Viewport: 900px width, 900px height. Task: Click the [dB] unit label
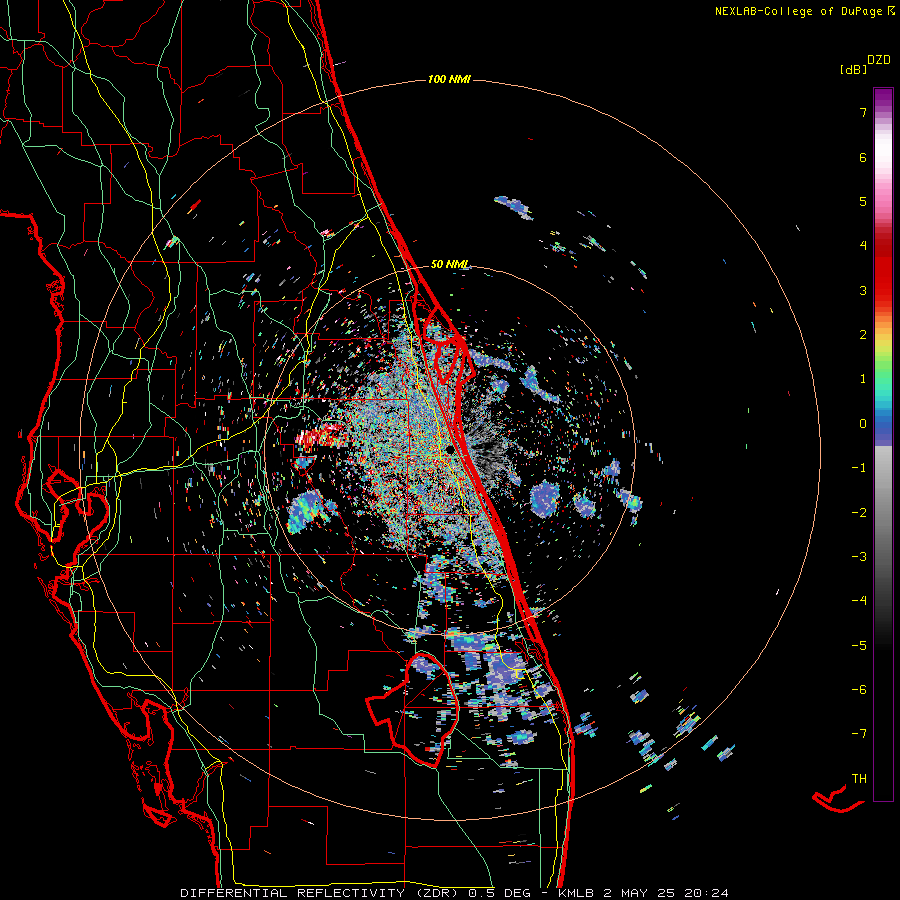853,69
